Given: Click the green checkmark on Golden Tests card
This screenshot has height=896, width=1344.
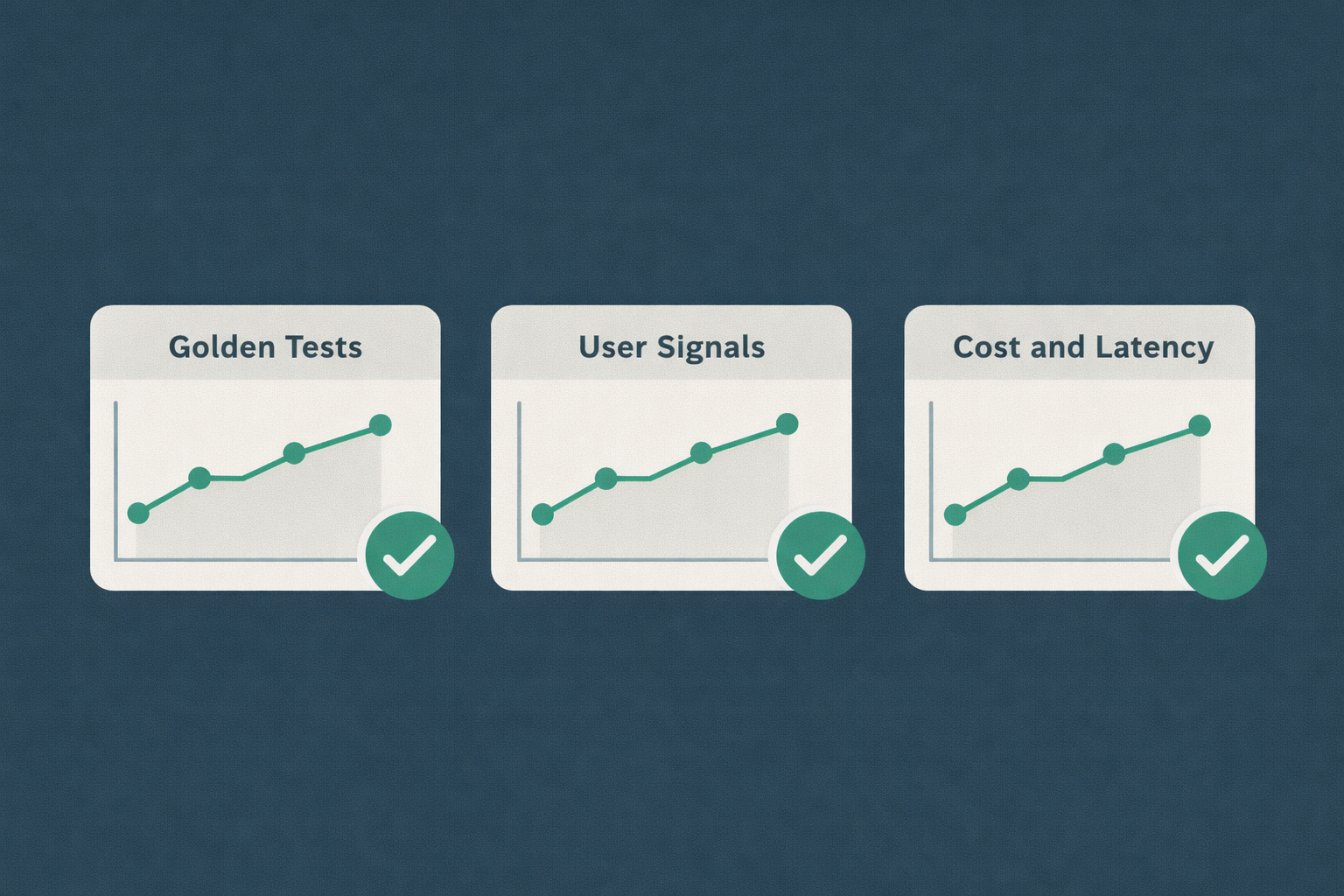Looking at the screenshot, I should coord(409,555).
